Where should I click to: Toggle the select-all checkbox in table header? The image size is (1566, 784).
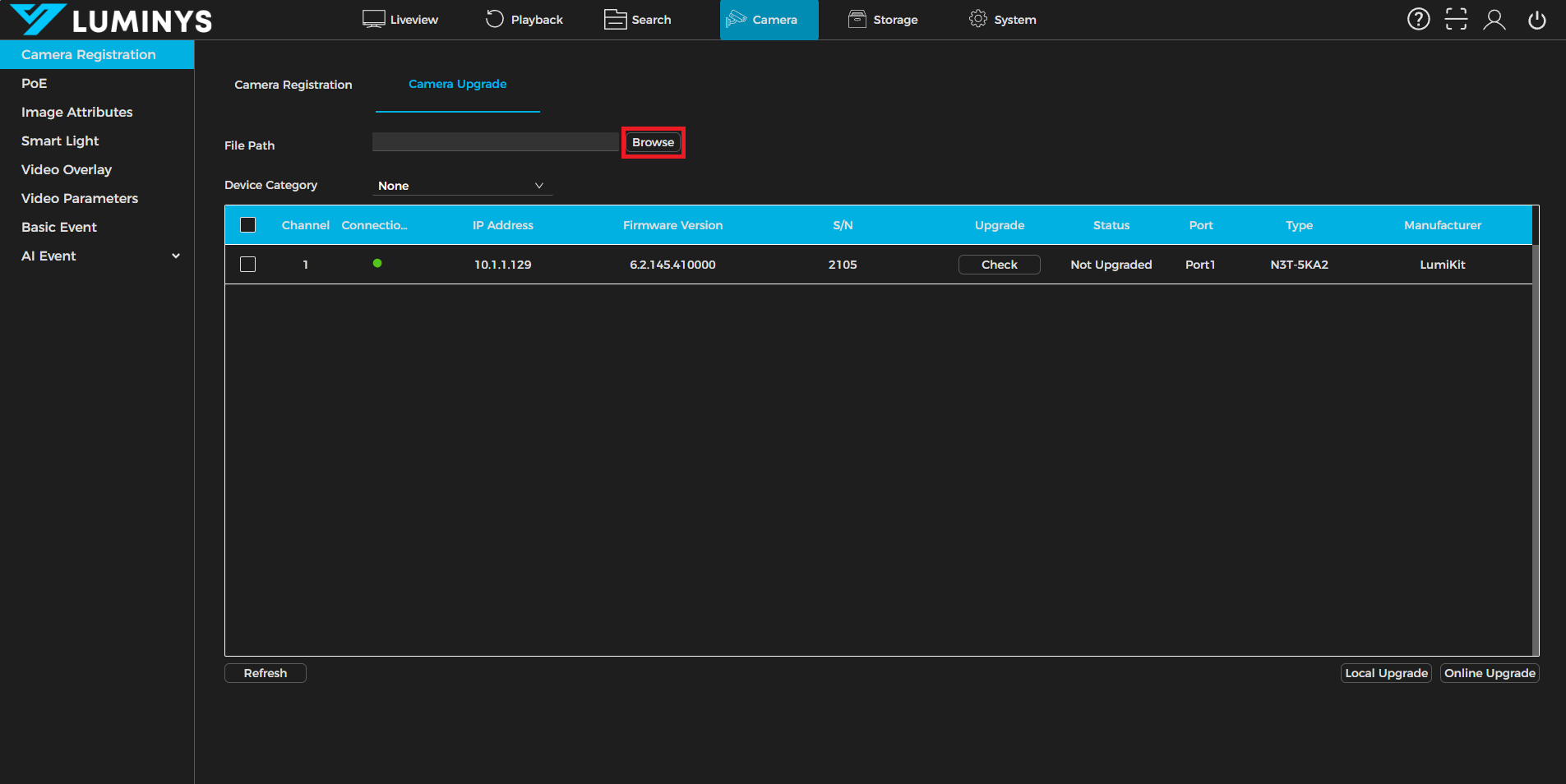247,225
